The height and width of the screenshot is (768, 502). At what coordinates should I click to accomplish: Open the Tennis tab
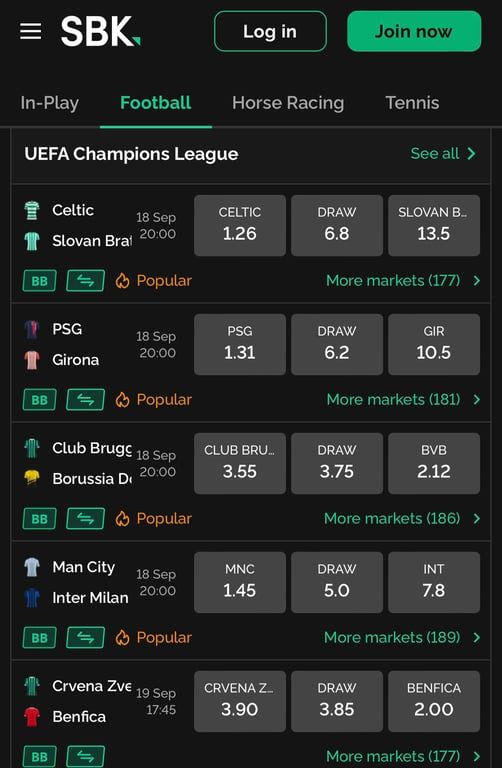click(412, 103)
